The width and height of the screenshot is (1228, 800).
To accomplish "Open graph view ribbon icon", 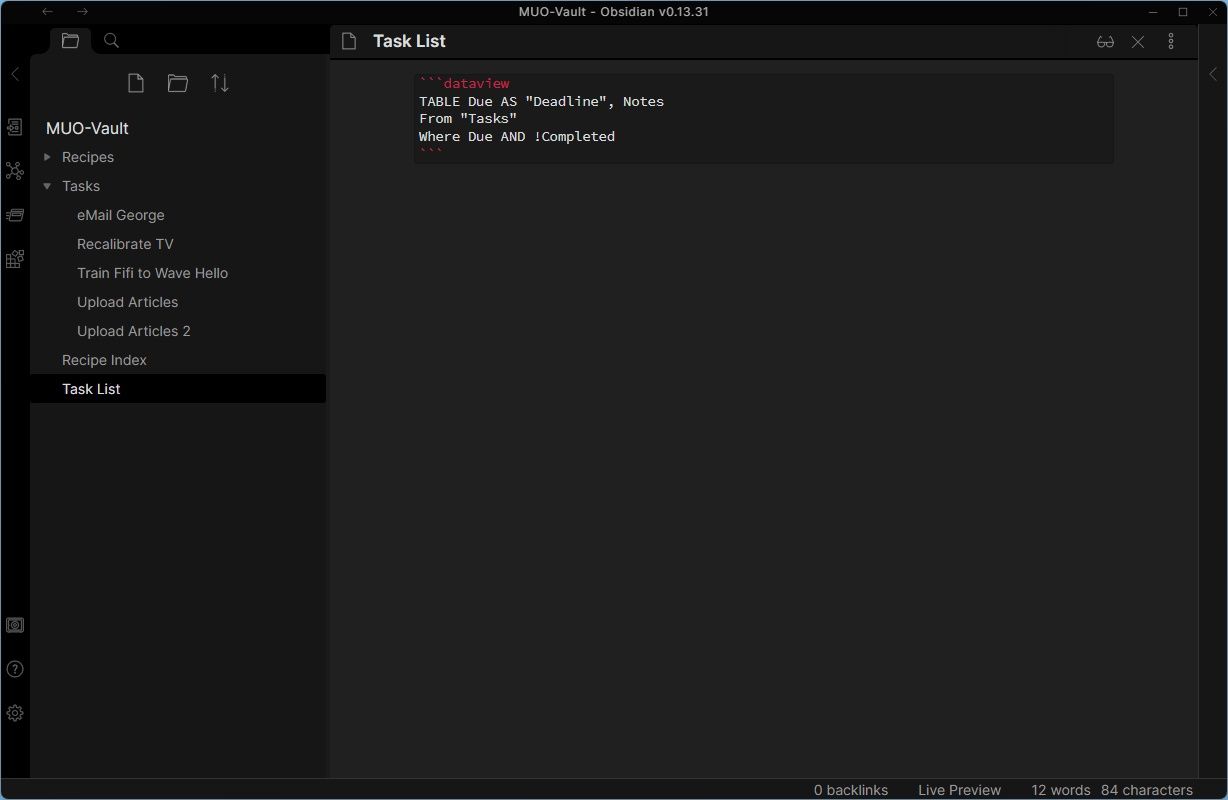I will coord(15,171).
